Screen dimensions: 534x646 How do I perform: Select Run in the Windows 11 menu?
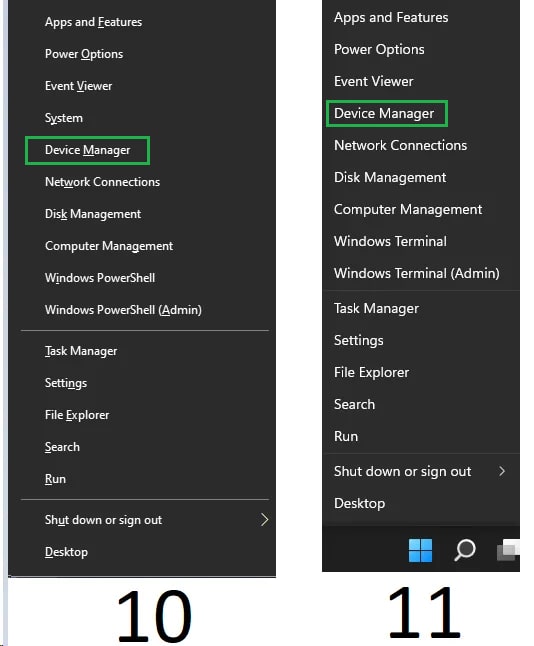346,436
